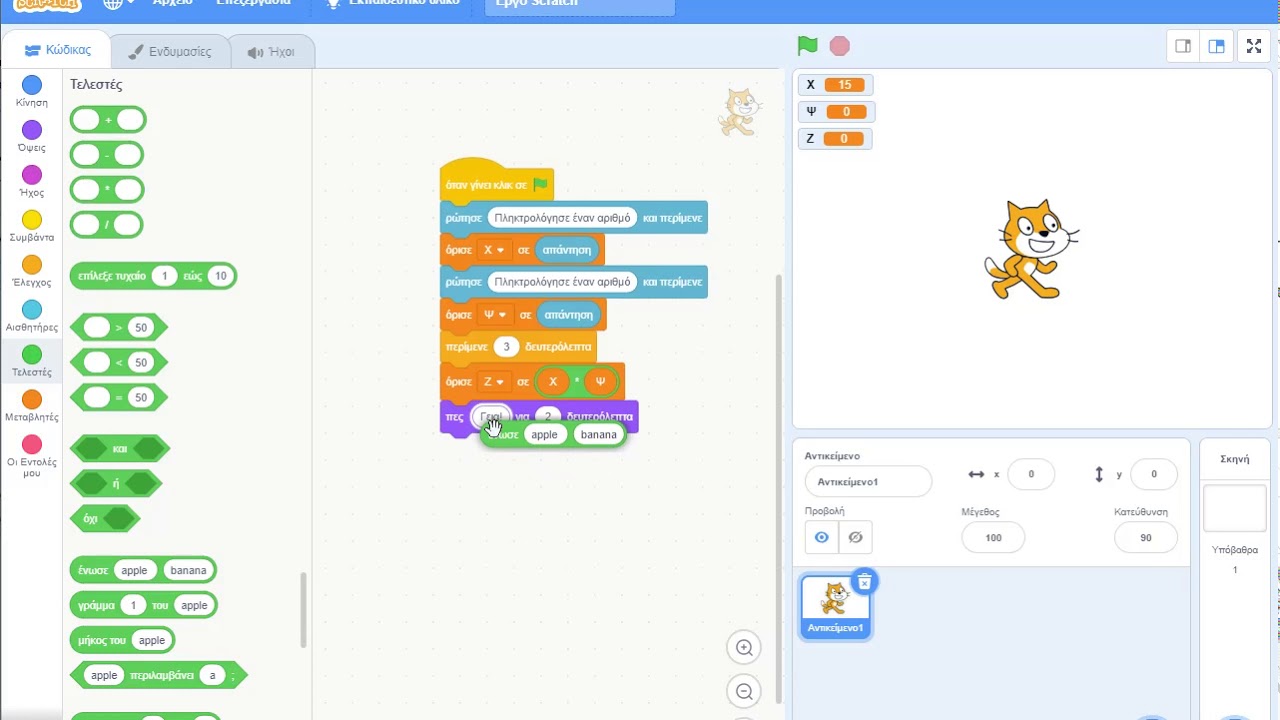Edit the Κατεύθυνση direction value 90

[x=1146, y=537]
